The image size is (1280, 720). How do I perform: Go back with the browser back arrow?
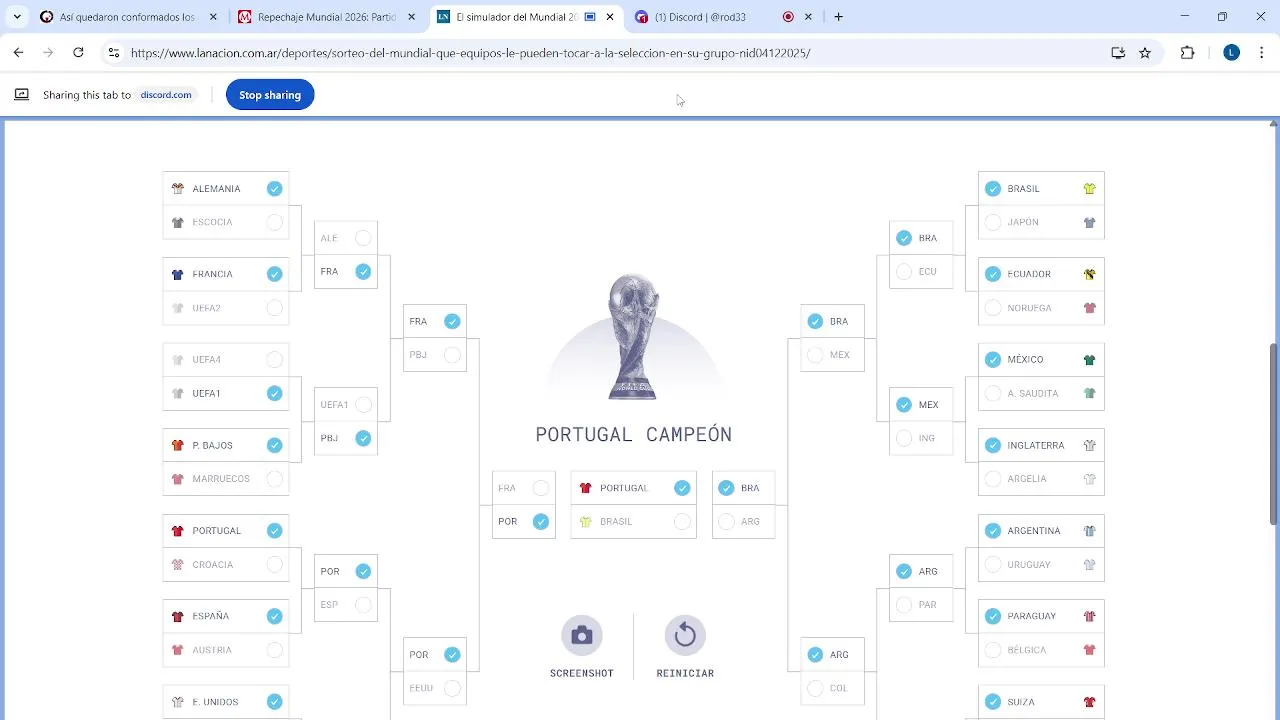19,53
